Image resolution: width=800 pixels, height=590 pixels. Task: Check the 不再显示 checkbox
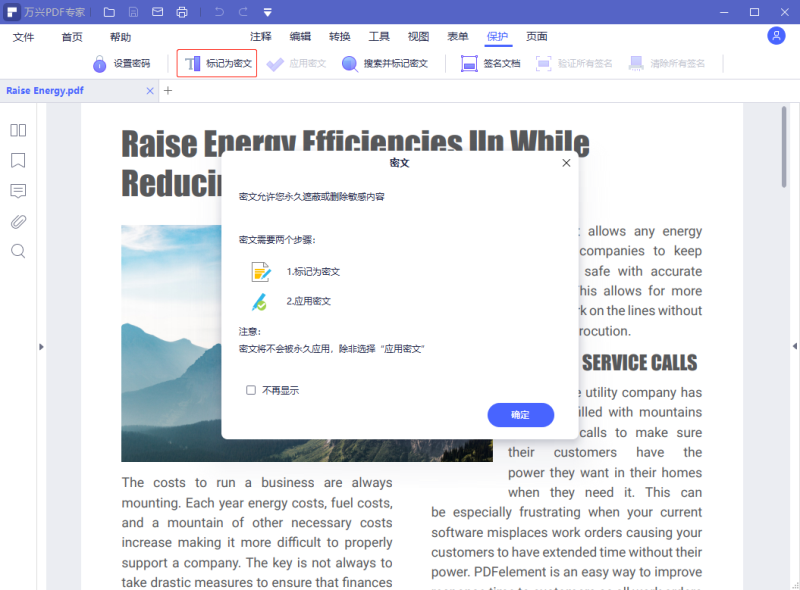pos(251,390)
